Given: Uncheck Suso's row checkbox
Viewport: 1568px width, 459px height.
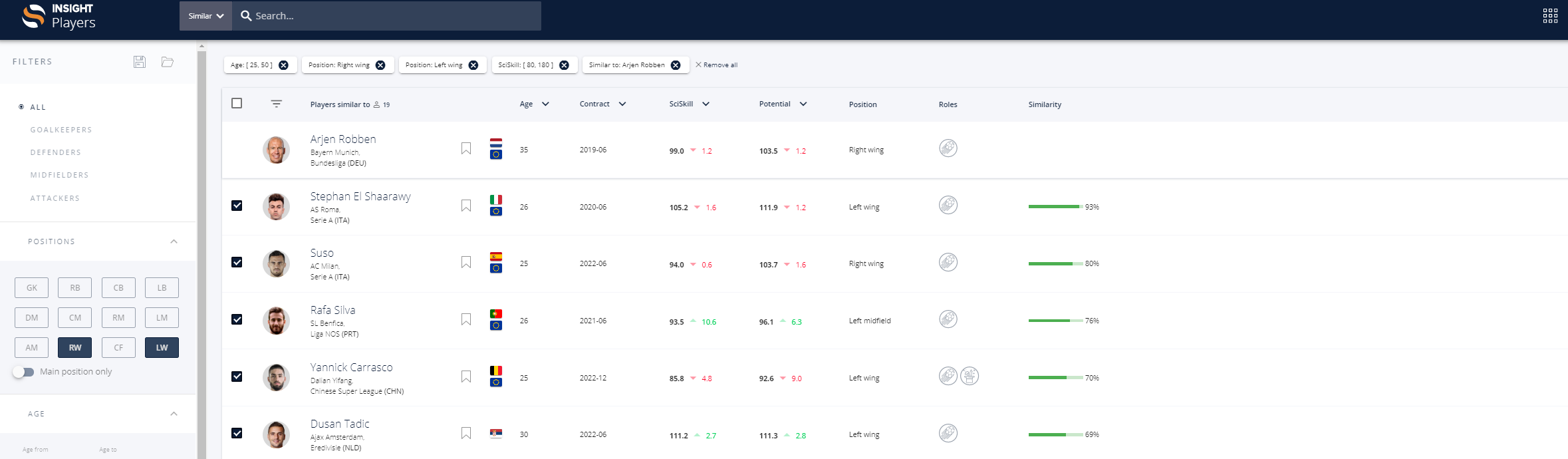Looking at the screenshot, I should [237, 262].
